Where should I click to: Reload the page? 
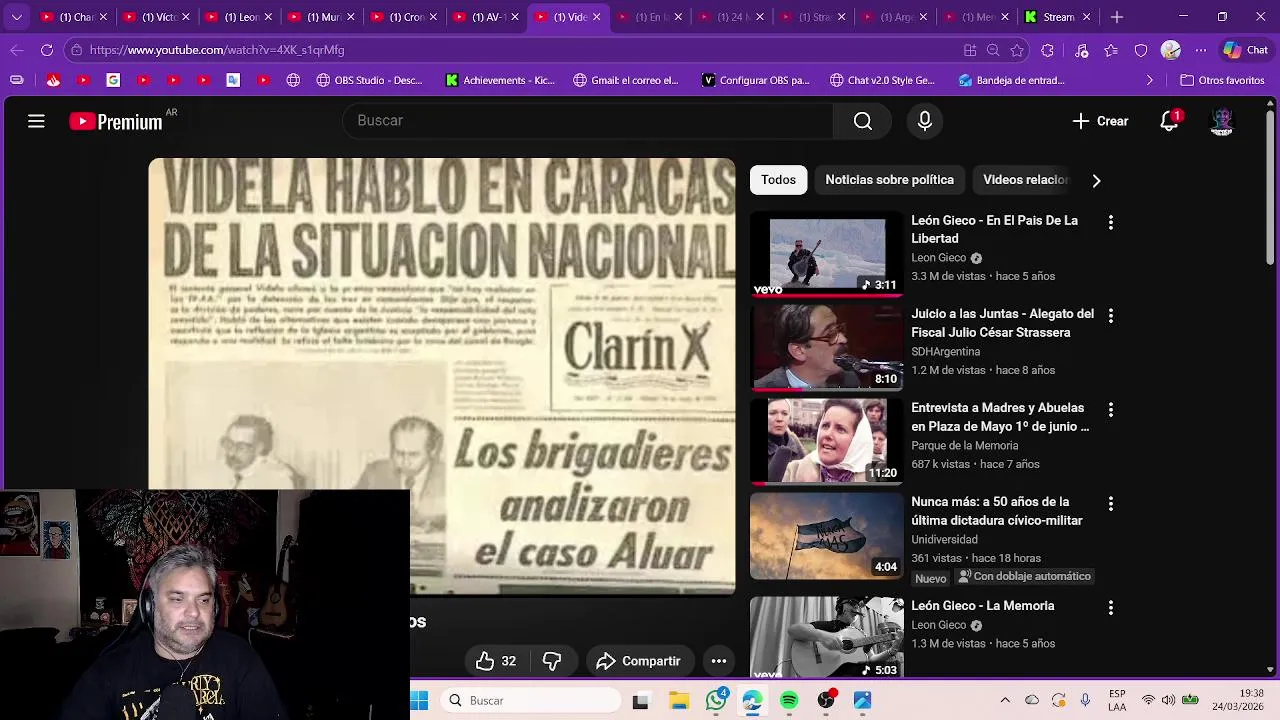[47, 50]
